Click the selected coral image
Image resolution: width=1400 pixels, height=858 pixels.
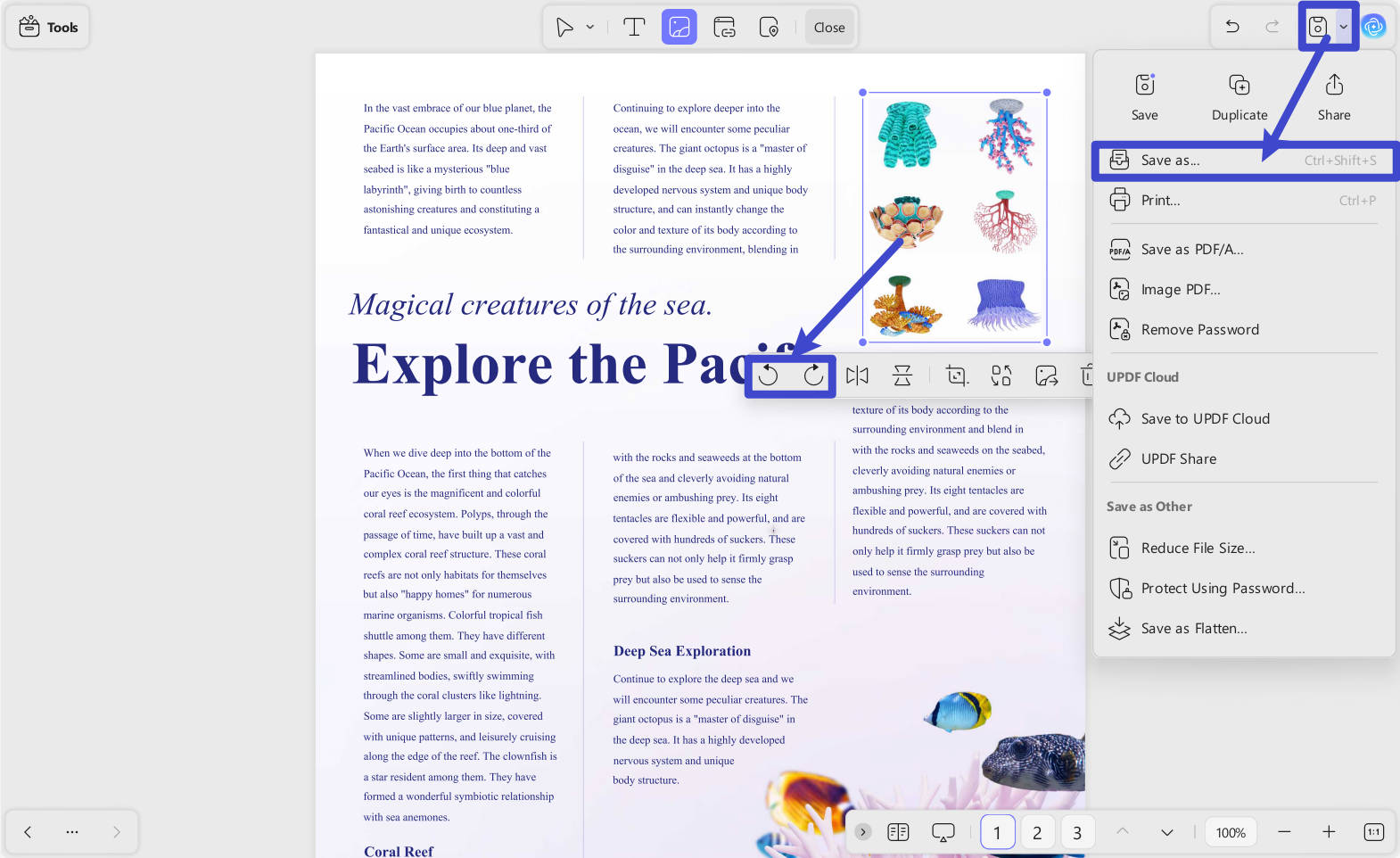[x=954, y=217]
